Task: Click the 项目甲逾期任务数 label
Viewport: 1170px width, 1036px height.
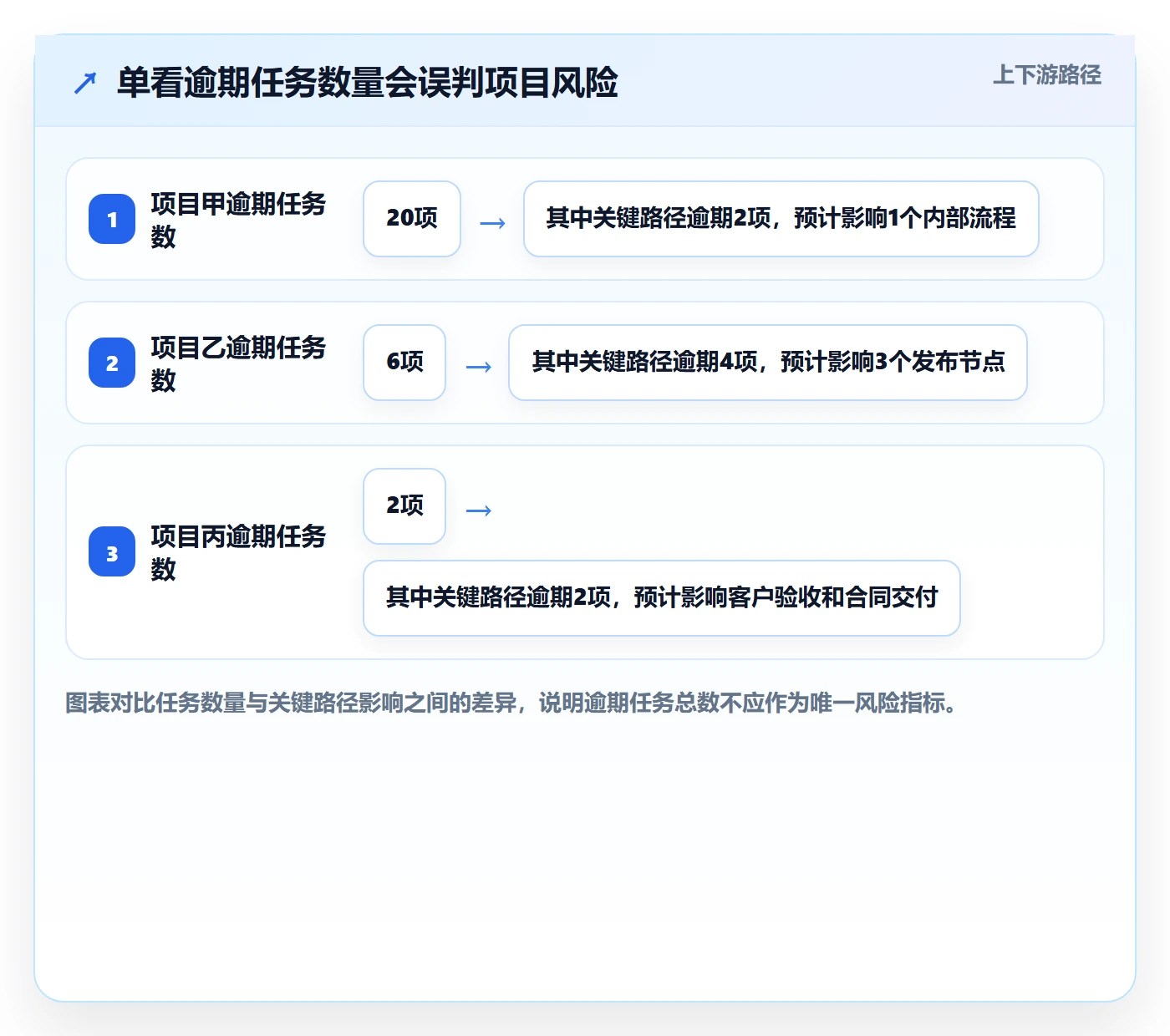Action: (238, 220)
